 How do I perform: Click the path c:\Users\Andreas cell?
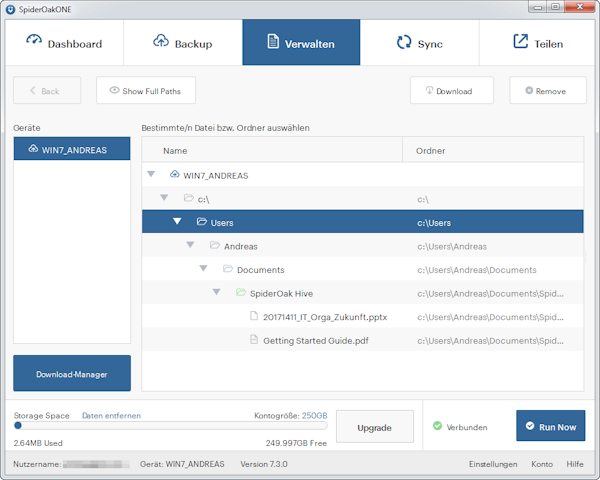coord(452,247)
